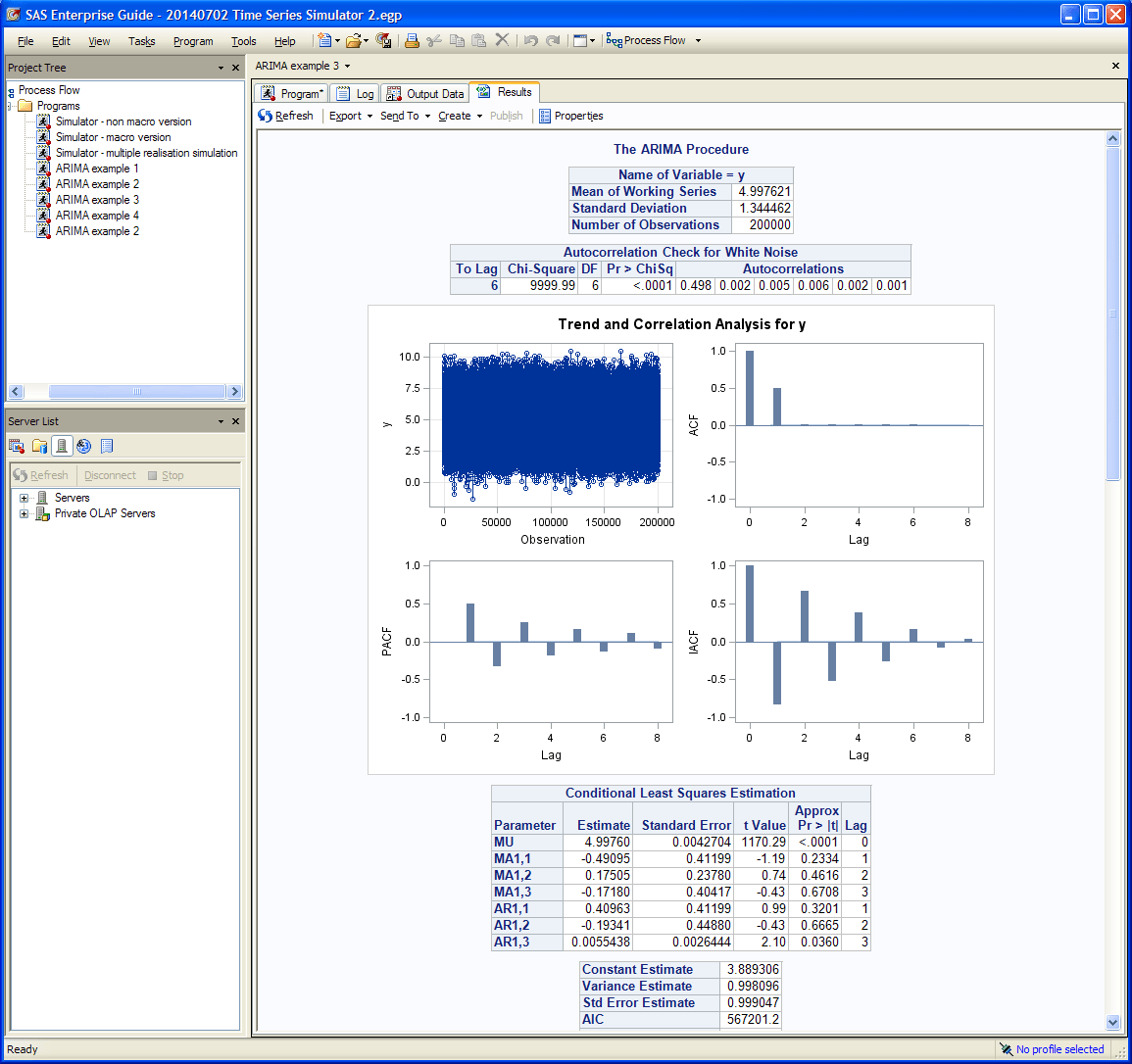The height and width of the screenshot is (1064, 1132).
Task: Open the File menu
Action: 25,41
